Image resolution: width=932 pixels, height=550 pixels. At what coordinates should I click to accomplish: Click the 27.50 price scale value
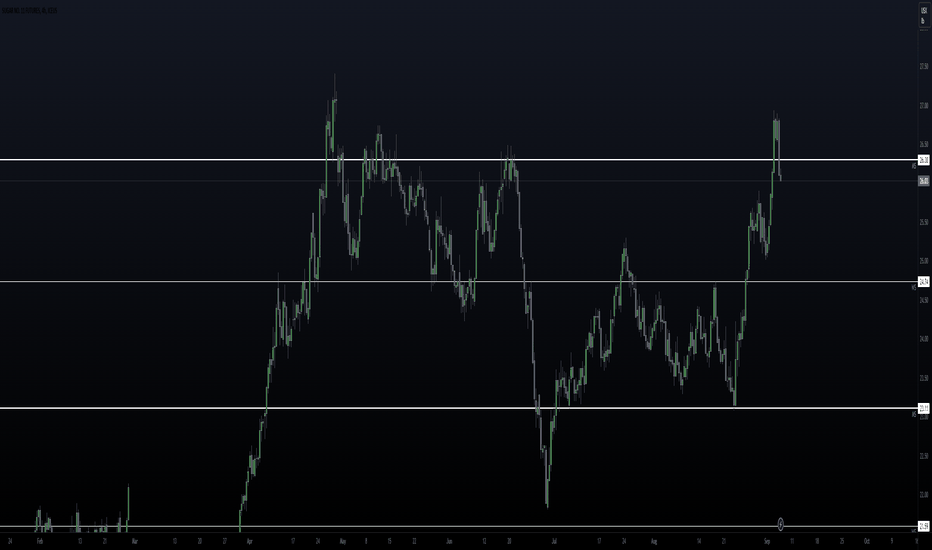pos(924,67)
